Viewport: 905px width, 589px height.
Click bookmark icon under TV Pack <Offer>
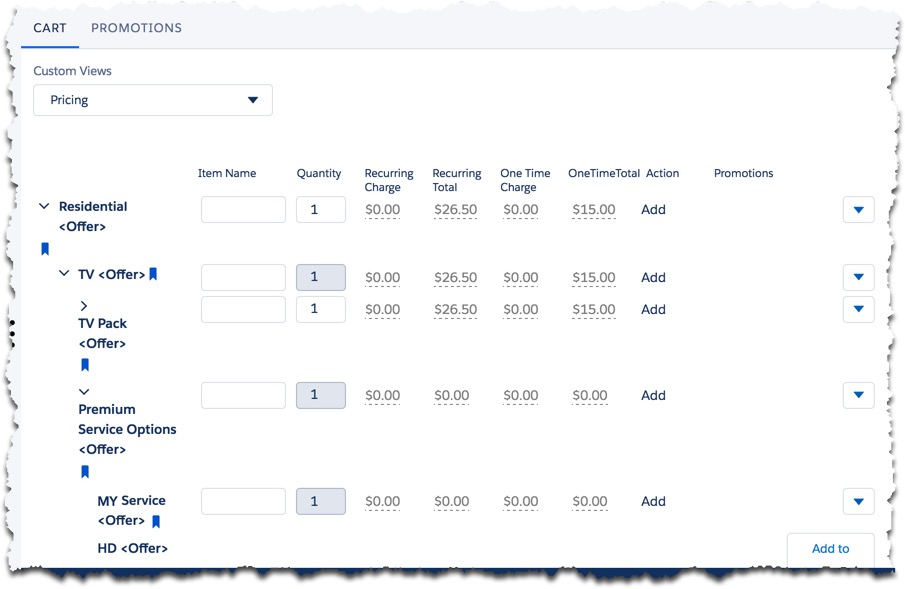click(x=85, y=365)
